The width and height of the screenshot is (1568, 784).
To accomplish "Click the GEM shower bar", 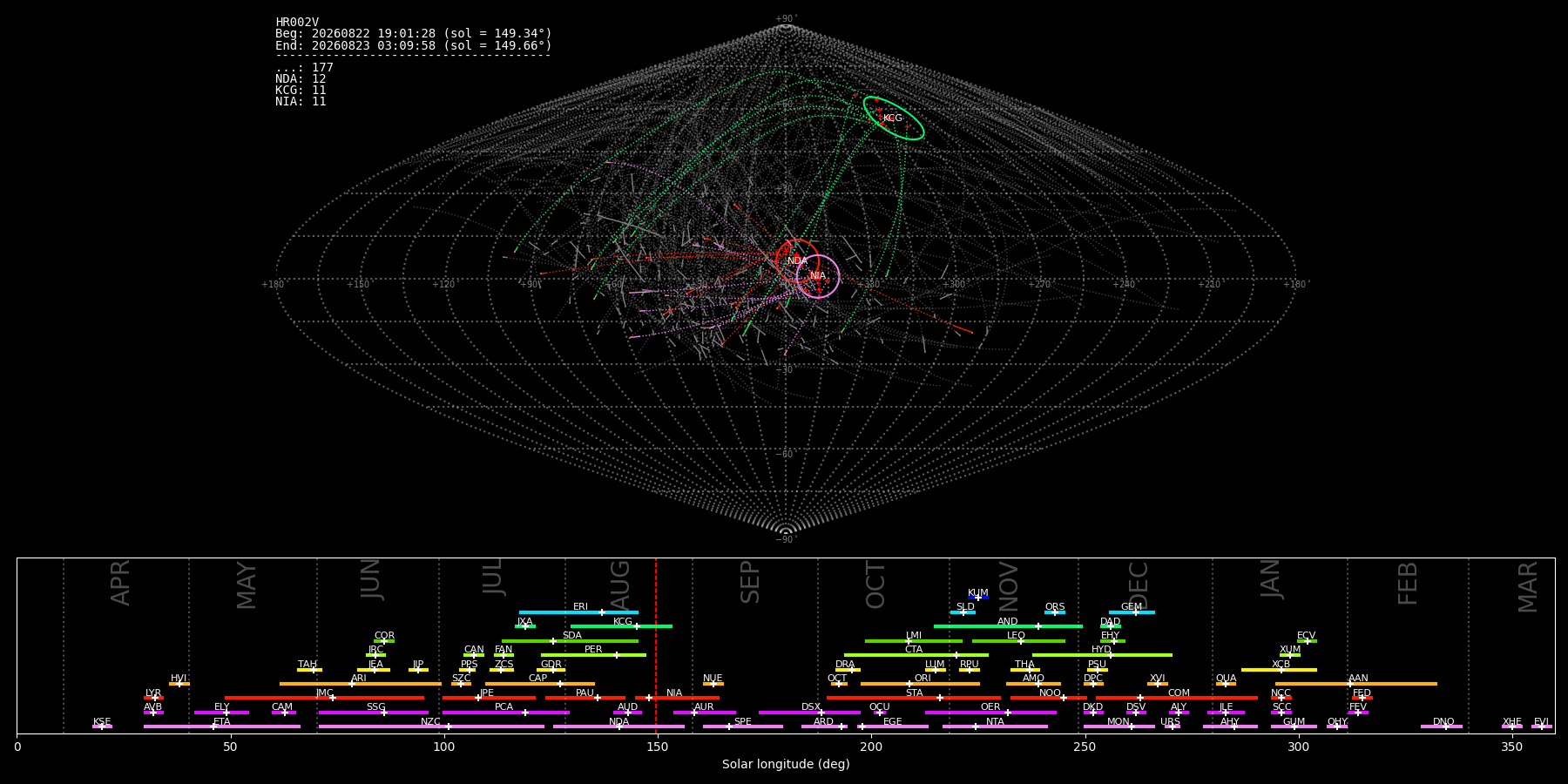I will click(1132, 612).
